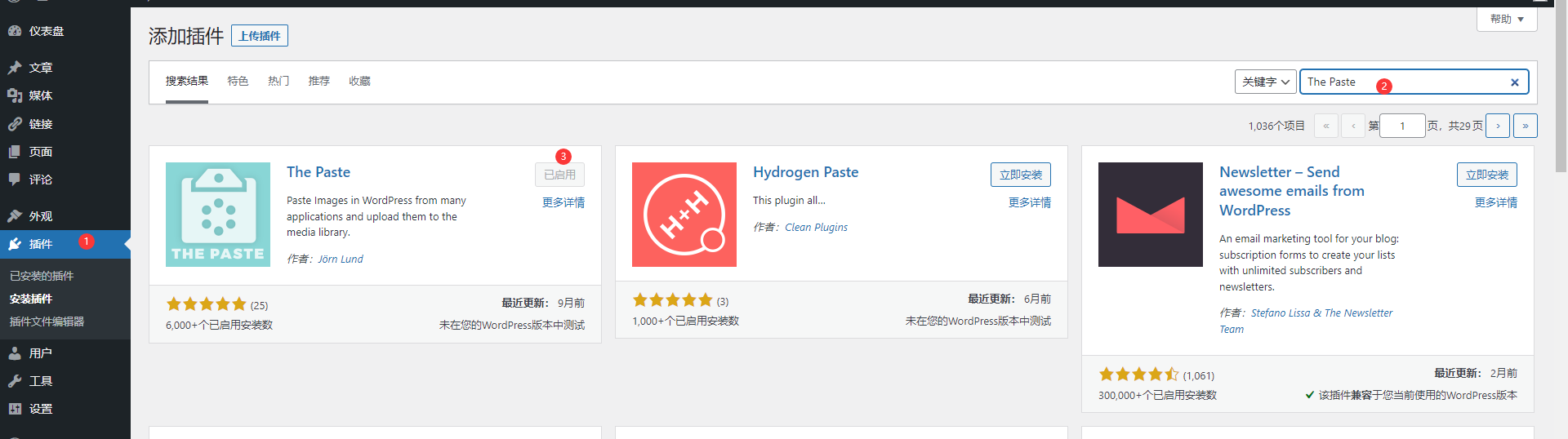Viewport: 1568px width, 439px height.
Task: Open the 设置 sidebar menu label
Action: 41,409
